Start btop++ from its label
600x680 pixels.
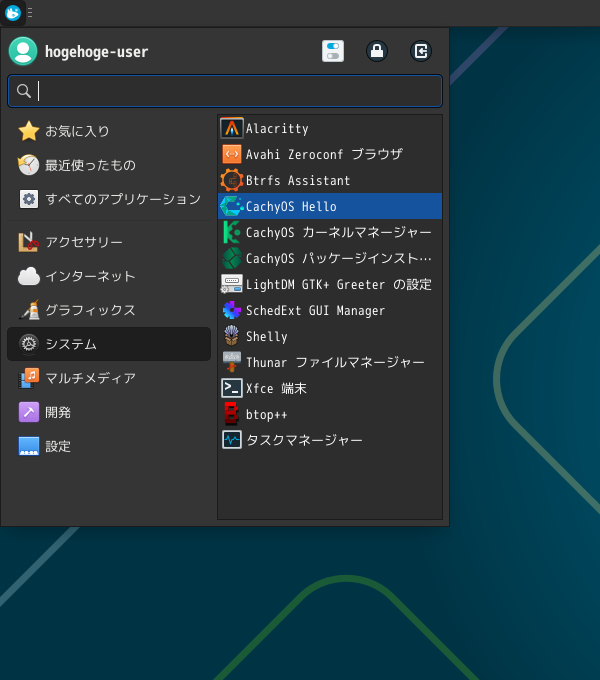click(x=267, y=415)
